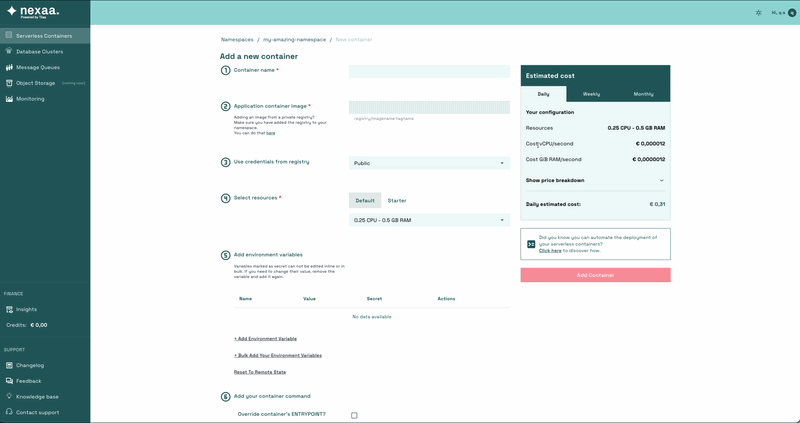Click Reset To Remote State link
The width and height of the screenshot is (800, 423).
(x=260, y=372)
